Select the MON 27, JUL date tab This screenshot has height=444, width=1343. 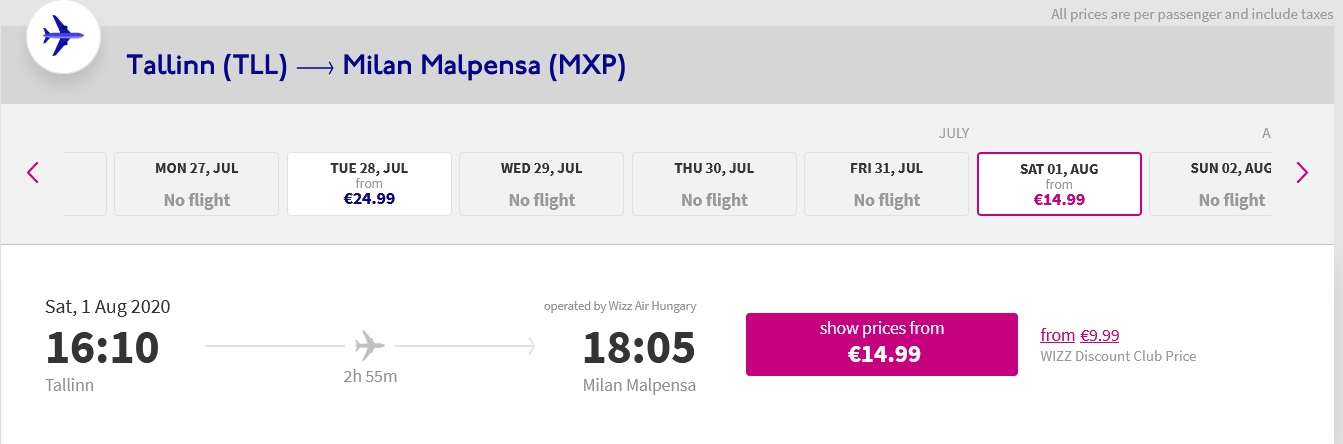pyautogui.click(x=197, y=184)
